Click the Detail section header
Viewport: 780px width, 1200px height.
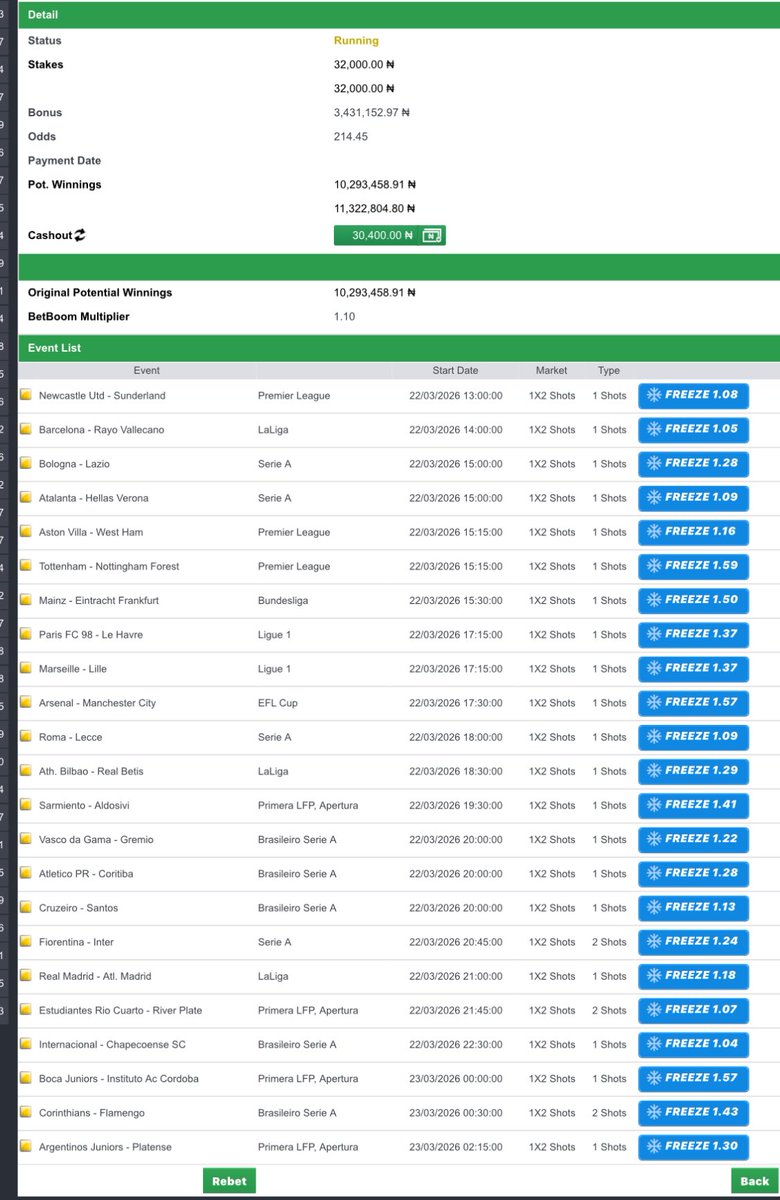pyautogui.click(x=399, y=15)
